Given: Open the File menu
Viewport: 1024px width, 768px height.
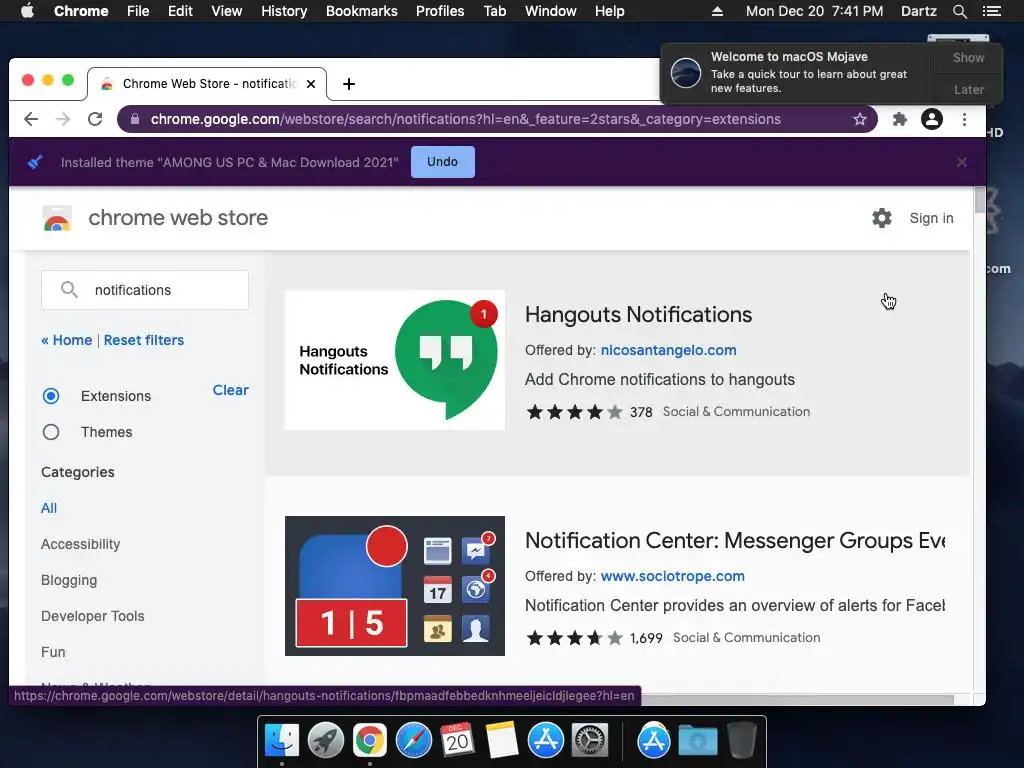Looking at the screenshot, I should click(138, 11).
